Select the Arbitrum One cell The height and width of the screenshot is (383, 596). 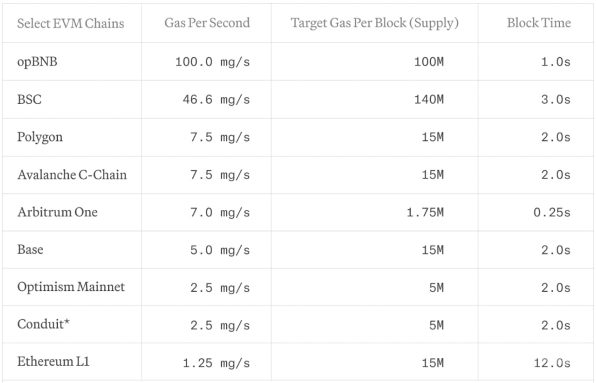click(x=57, y=212)
